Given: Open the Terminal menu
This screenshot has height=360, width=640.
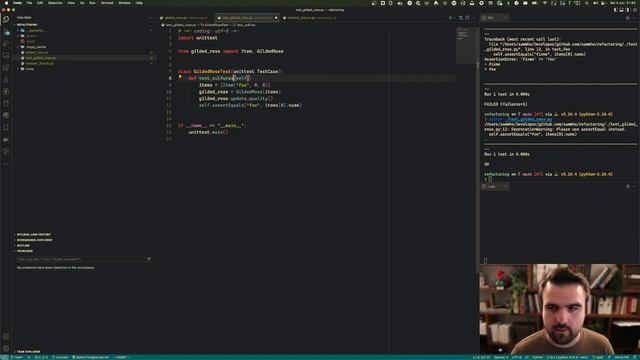Looking at the screenshot, I should [107, 3].
